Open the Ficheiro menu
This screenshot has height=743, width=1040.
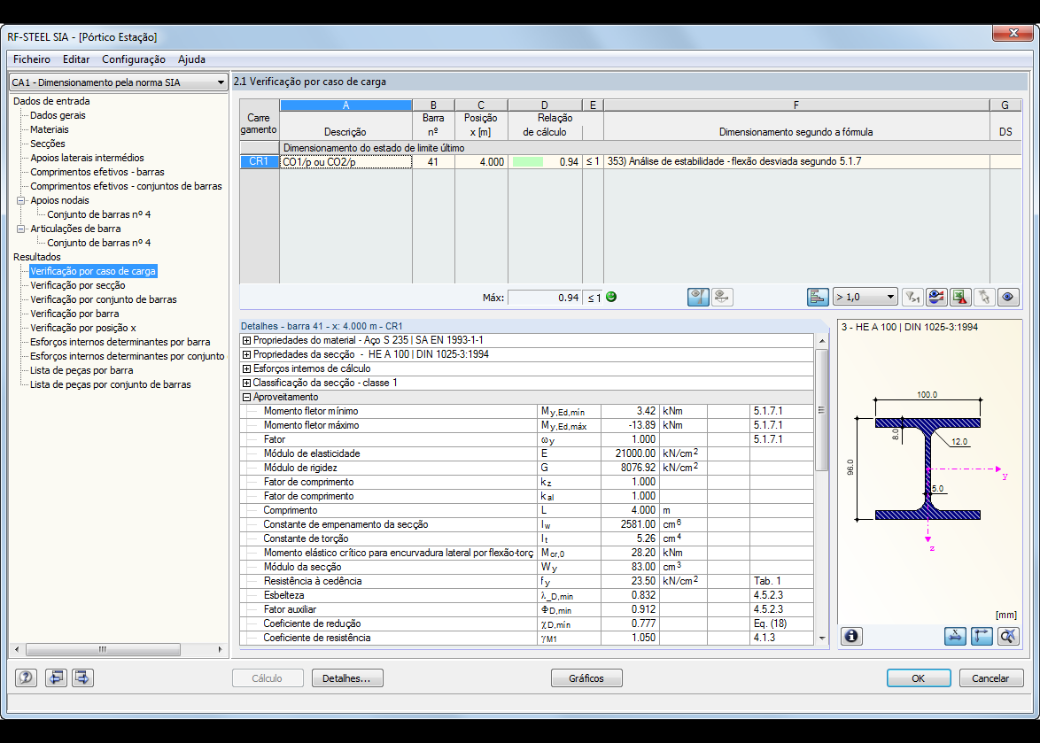(x=32, y=59)
